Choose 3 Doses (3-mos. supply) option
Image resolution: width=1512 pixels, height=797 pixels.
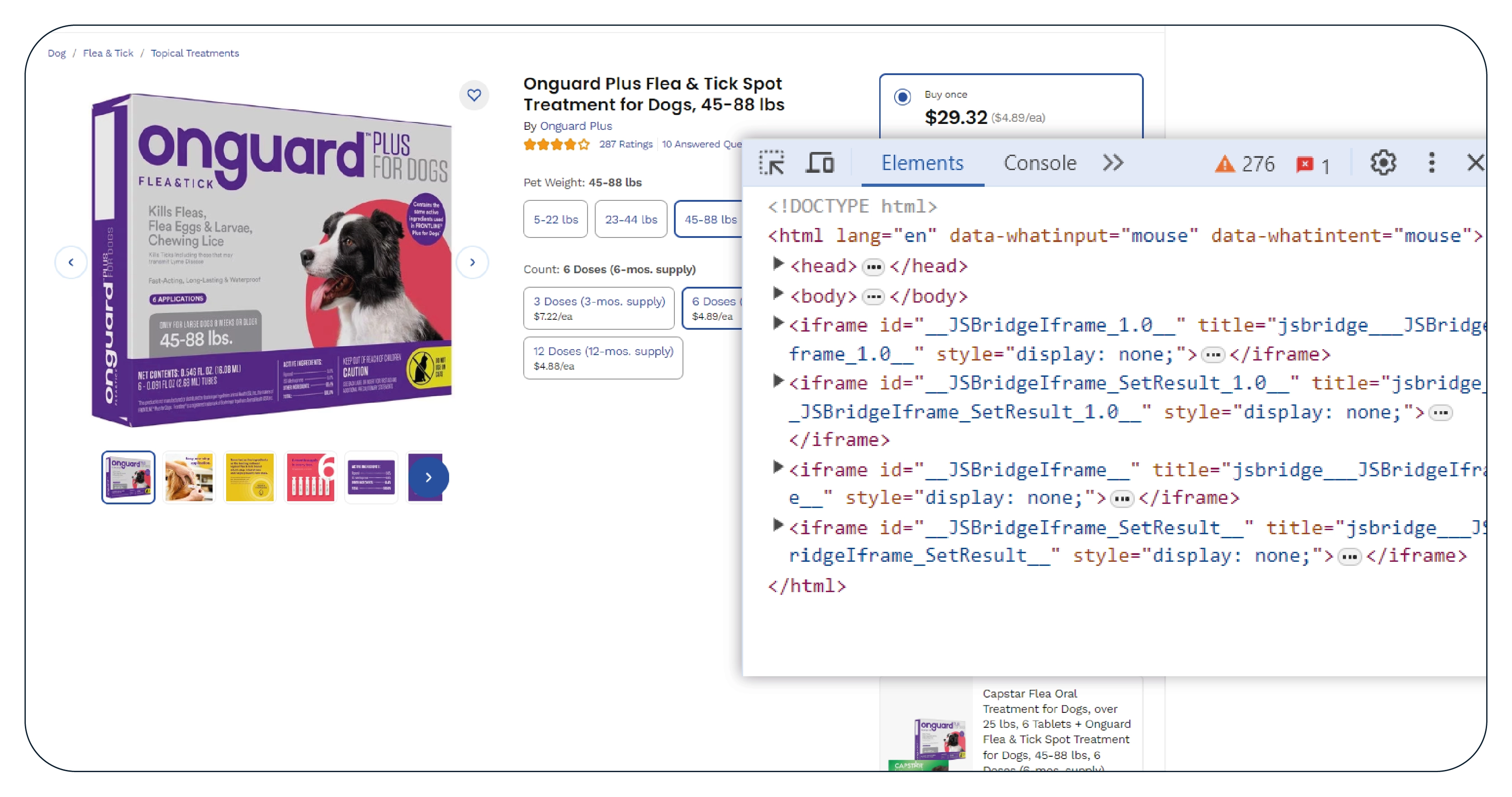click(x=599, y=308)
